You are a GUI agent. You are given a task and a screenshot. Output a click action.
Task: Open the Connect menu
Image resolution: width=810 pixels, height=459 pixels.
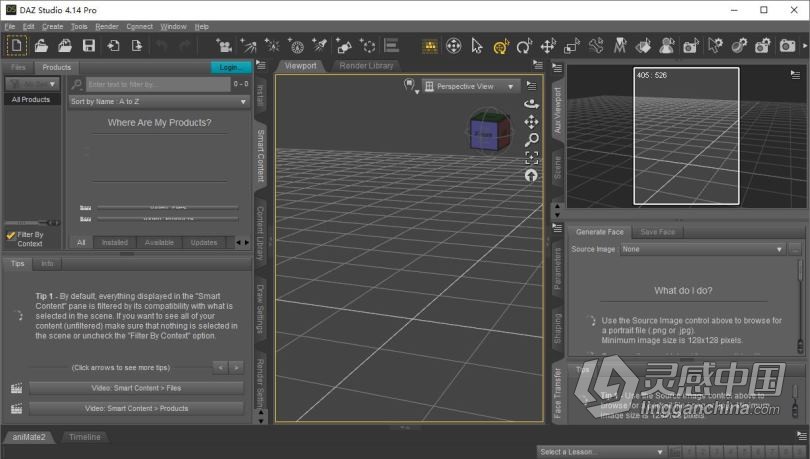tap(139, 26)
